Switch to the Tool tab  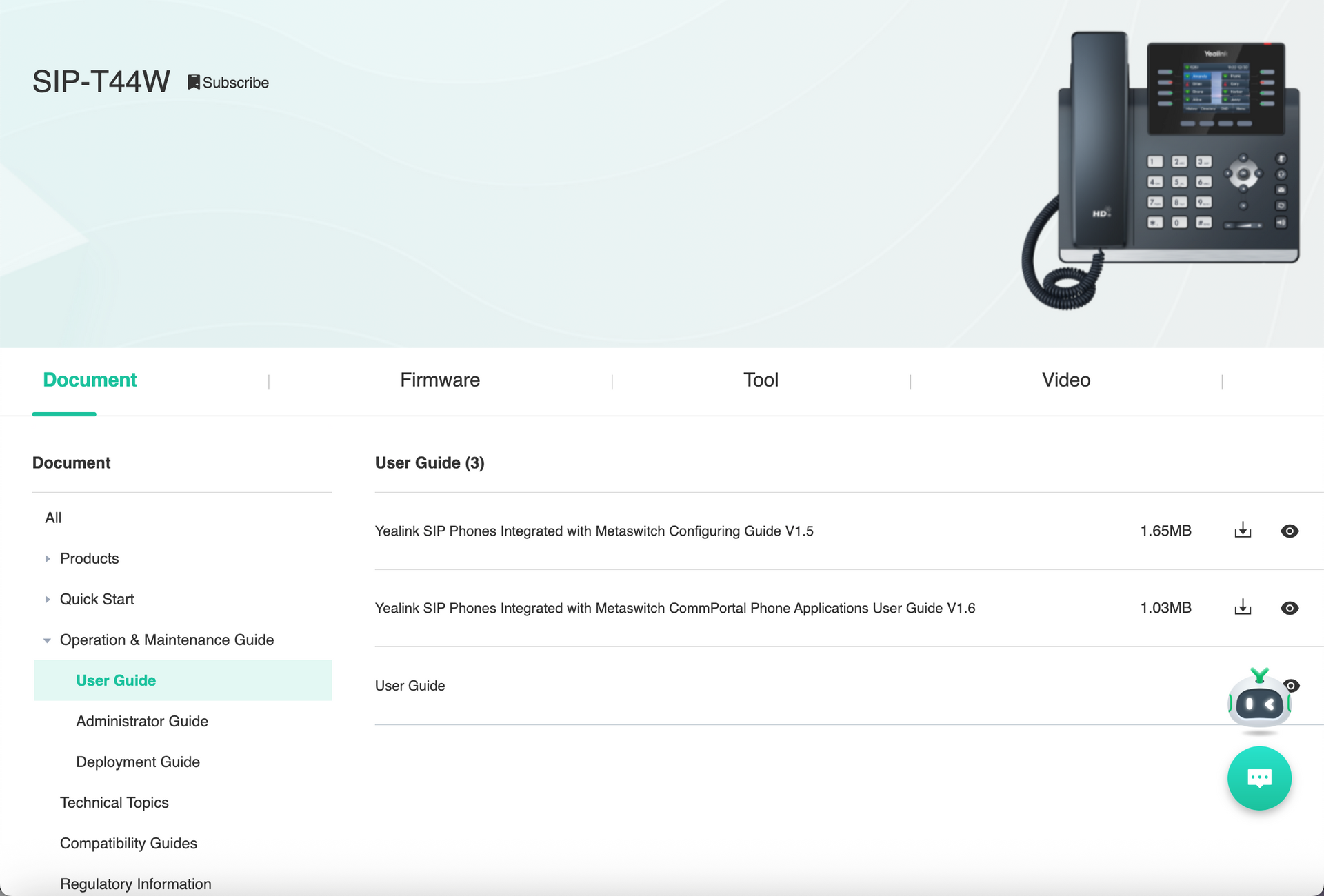(x=760, y=380)
